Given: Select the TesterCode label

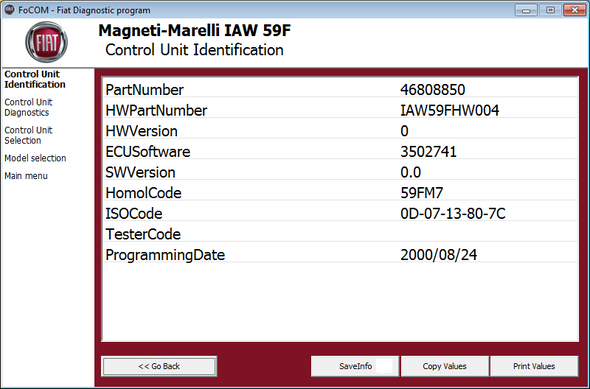Looking at the screenshot, I should click(143, 235).
